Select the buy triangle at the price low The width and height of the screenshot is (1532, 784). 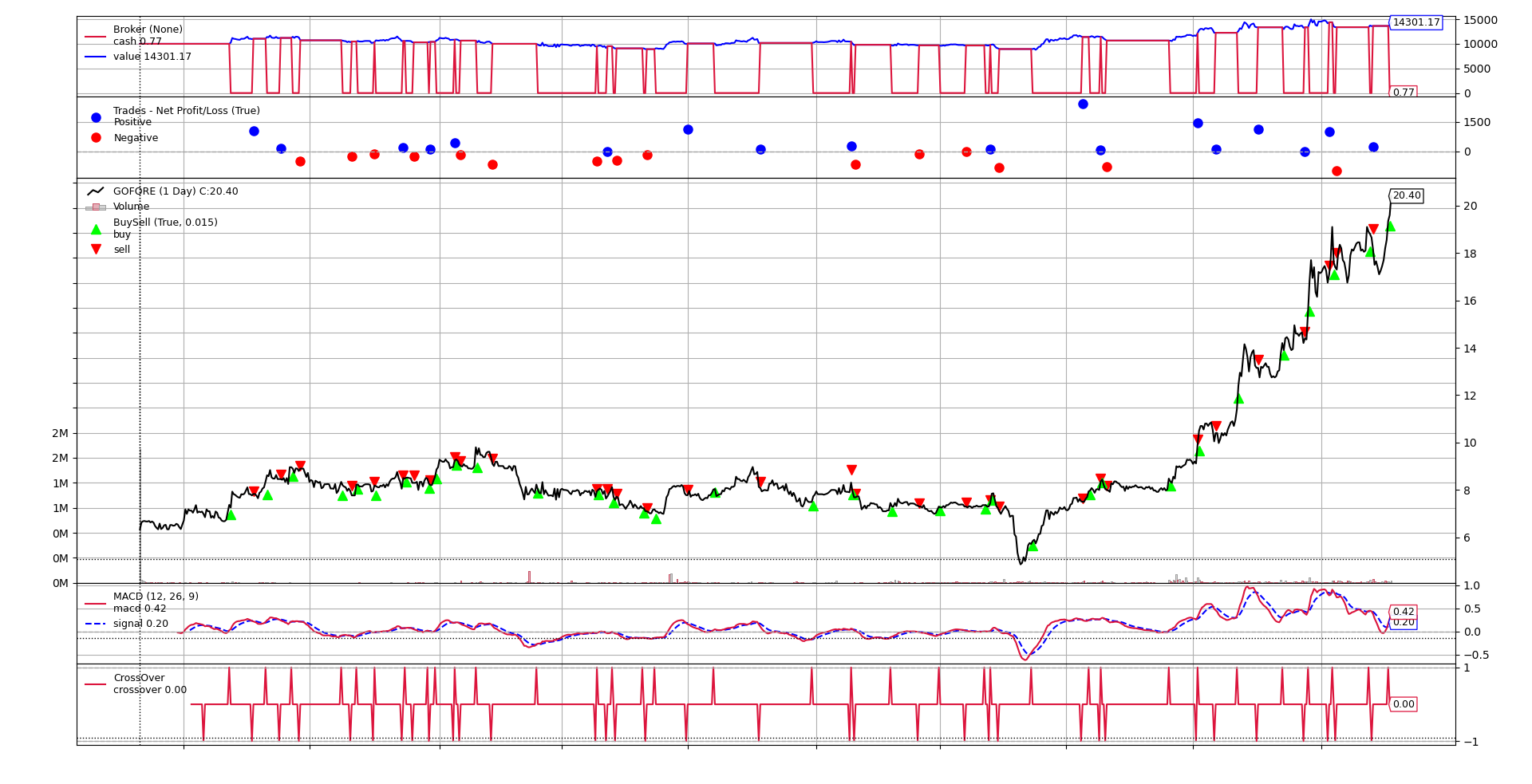click(x=1033, y=546)
